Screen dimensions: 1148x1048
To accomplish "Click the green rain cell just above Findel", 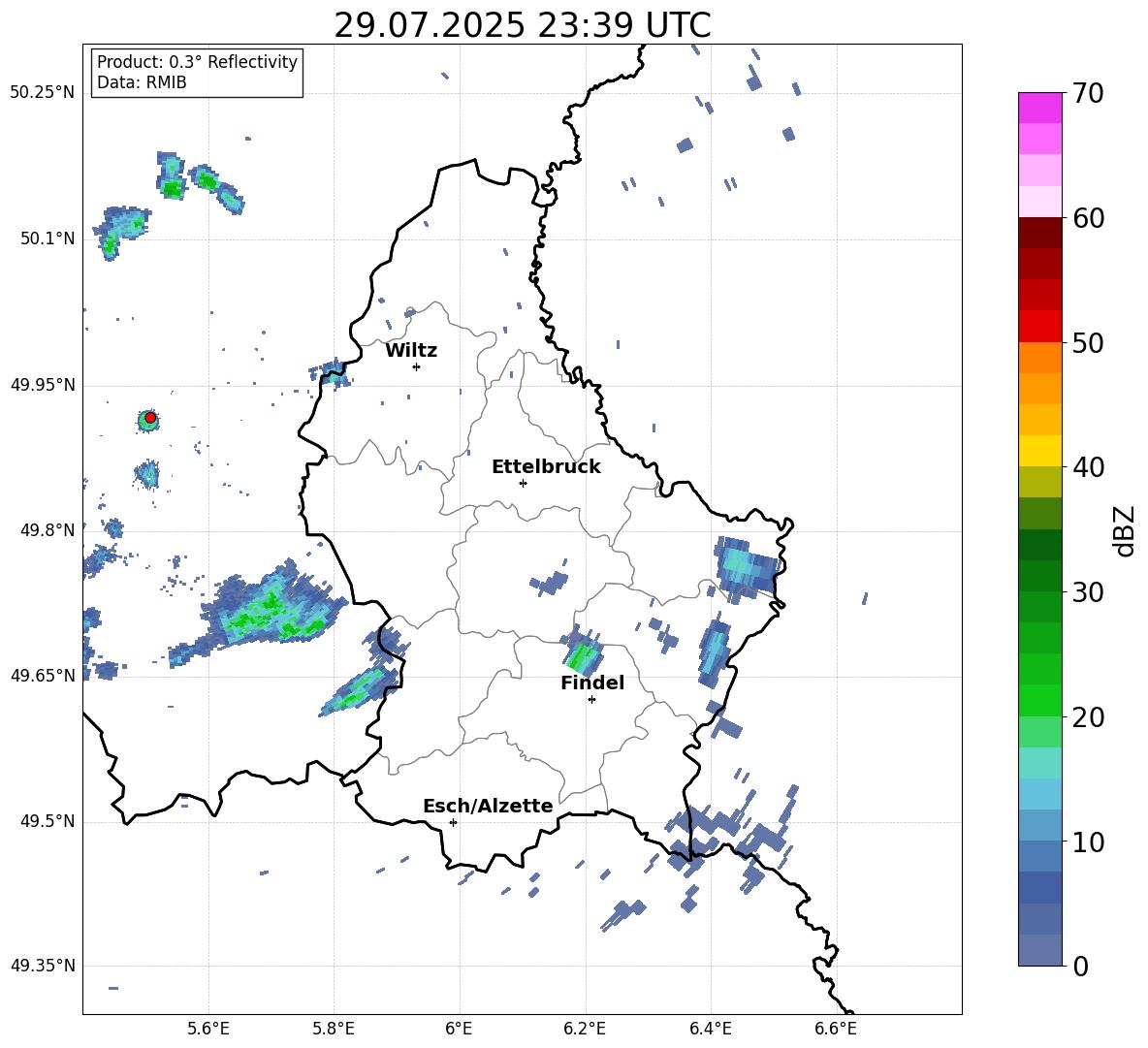I will click(x=583, y=651).
